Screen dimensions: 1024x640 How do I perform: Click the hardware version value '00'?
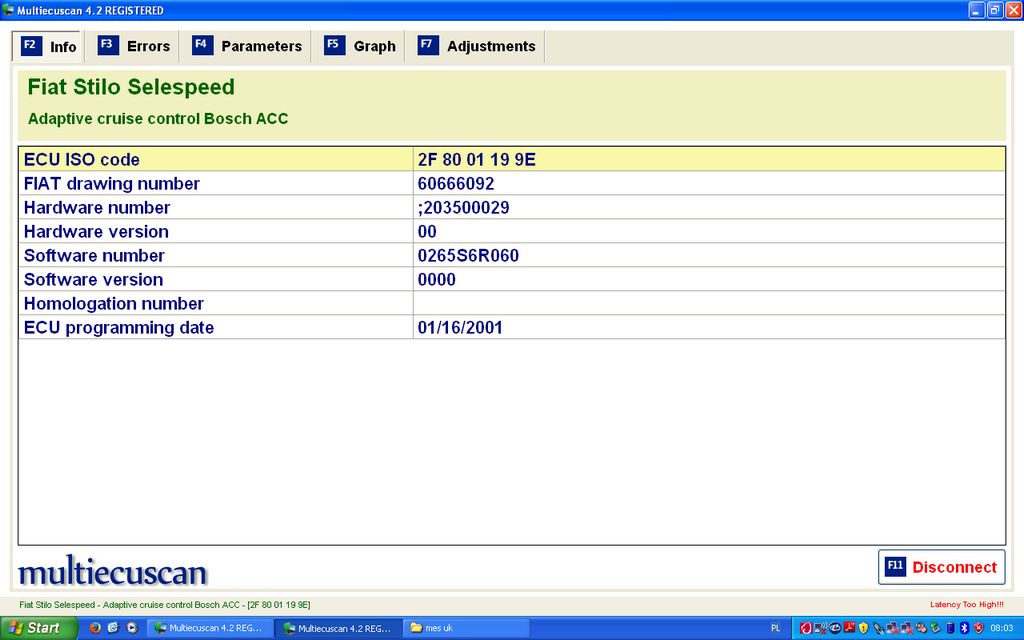[x=427, y=232]
